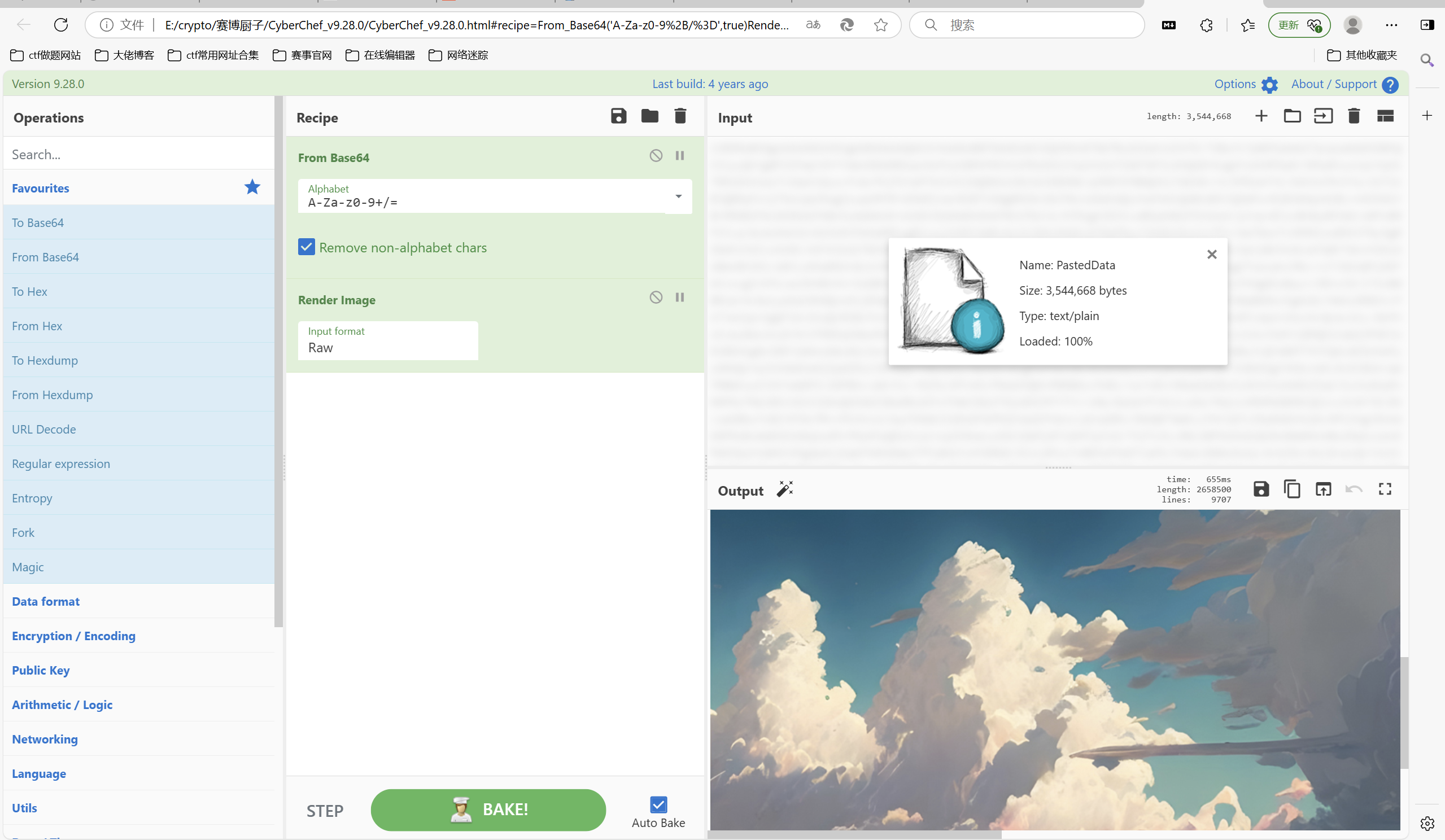The height and width of the screenshot is (840, 1445).
Task: Click the Operations list vertical scrollbar
Action: pos(279,361)
